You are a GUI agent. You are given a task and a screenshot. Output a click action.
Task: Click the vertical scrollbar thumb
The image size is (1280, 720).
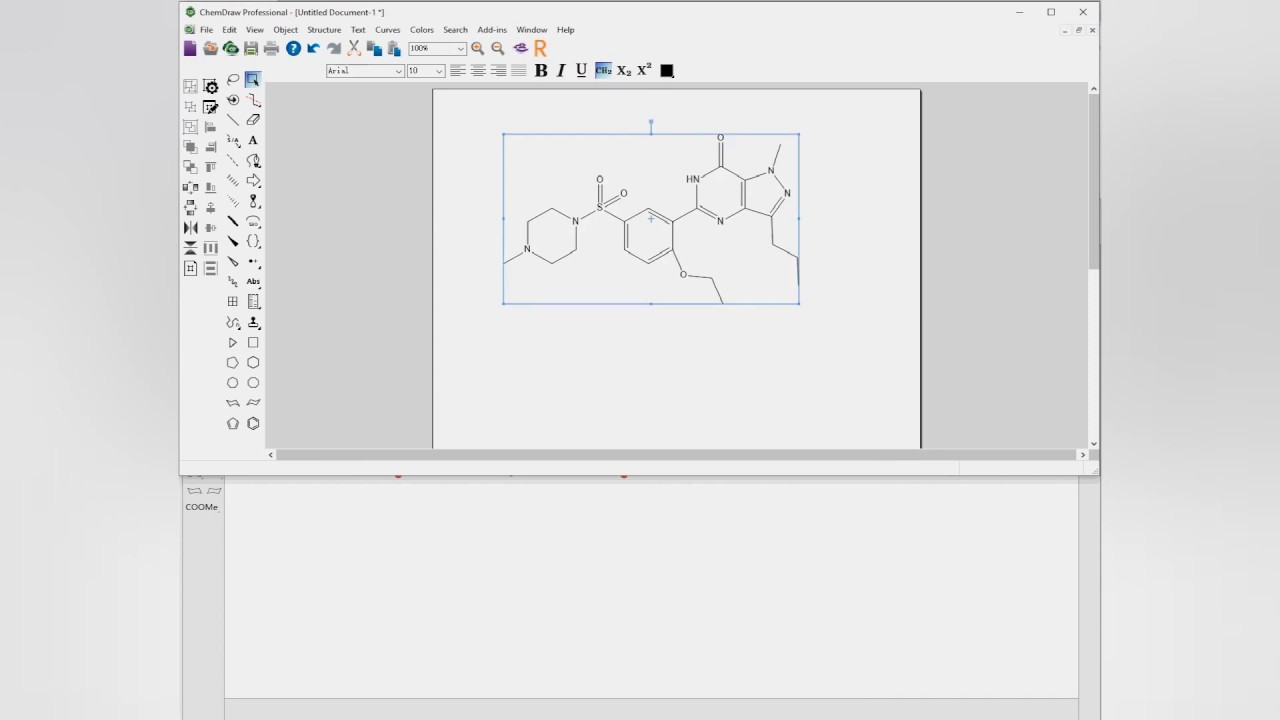click(x=1094, y=182)
